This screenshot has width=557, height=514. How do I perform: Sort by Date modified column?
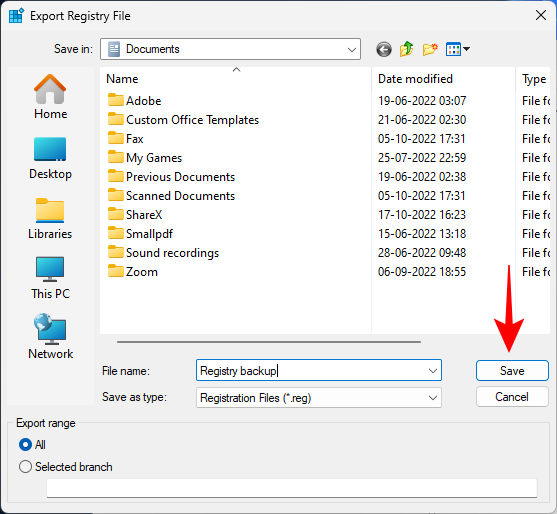[443, 79]
